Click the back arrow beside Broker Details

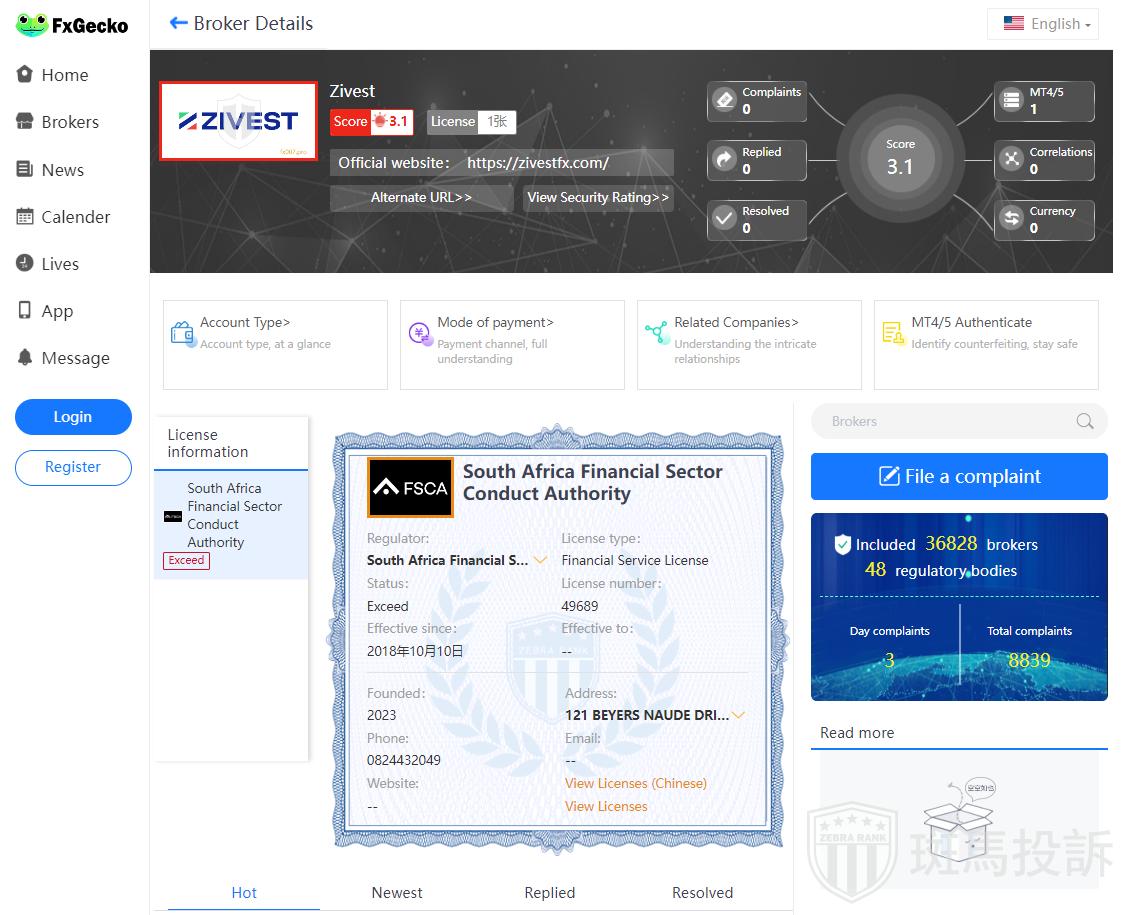tap(179, 23)
